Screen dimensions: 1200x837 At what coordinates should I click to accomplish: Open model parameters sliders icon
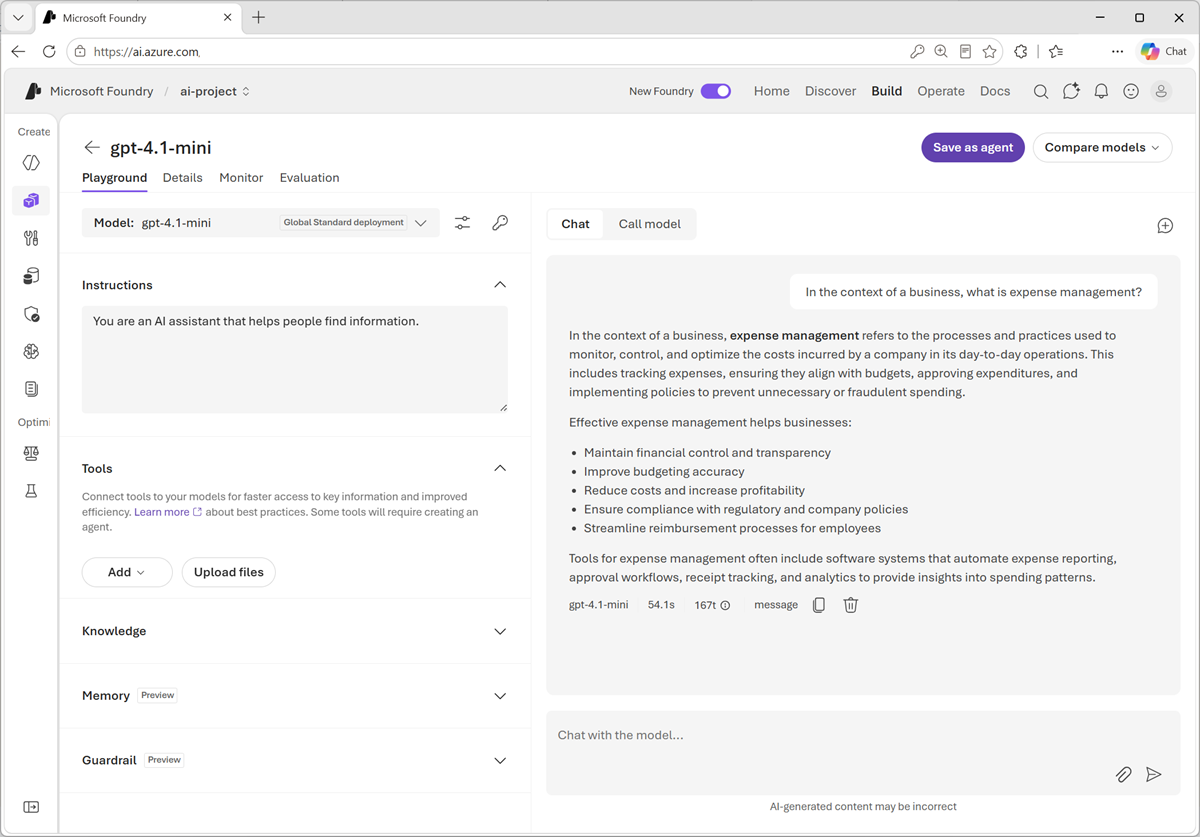pos(462,223)
